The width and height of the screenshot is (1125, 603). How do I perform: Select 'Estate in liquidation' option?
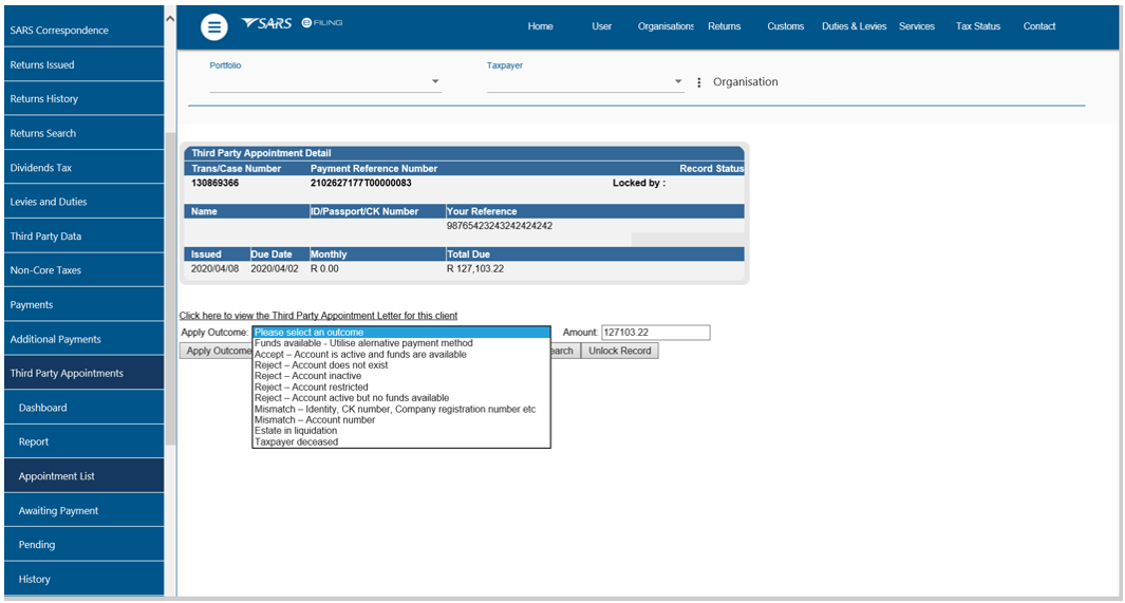(295, 431)
